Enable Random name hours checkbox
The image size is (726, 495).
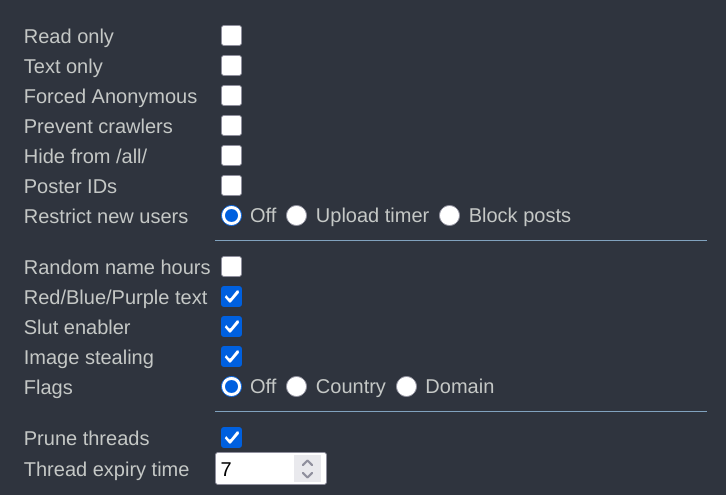coord(231,267)
